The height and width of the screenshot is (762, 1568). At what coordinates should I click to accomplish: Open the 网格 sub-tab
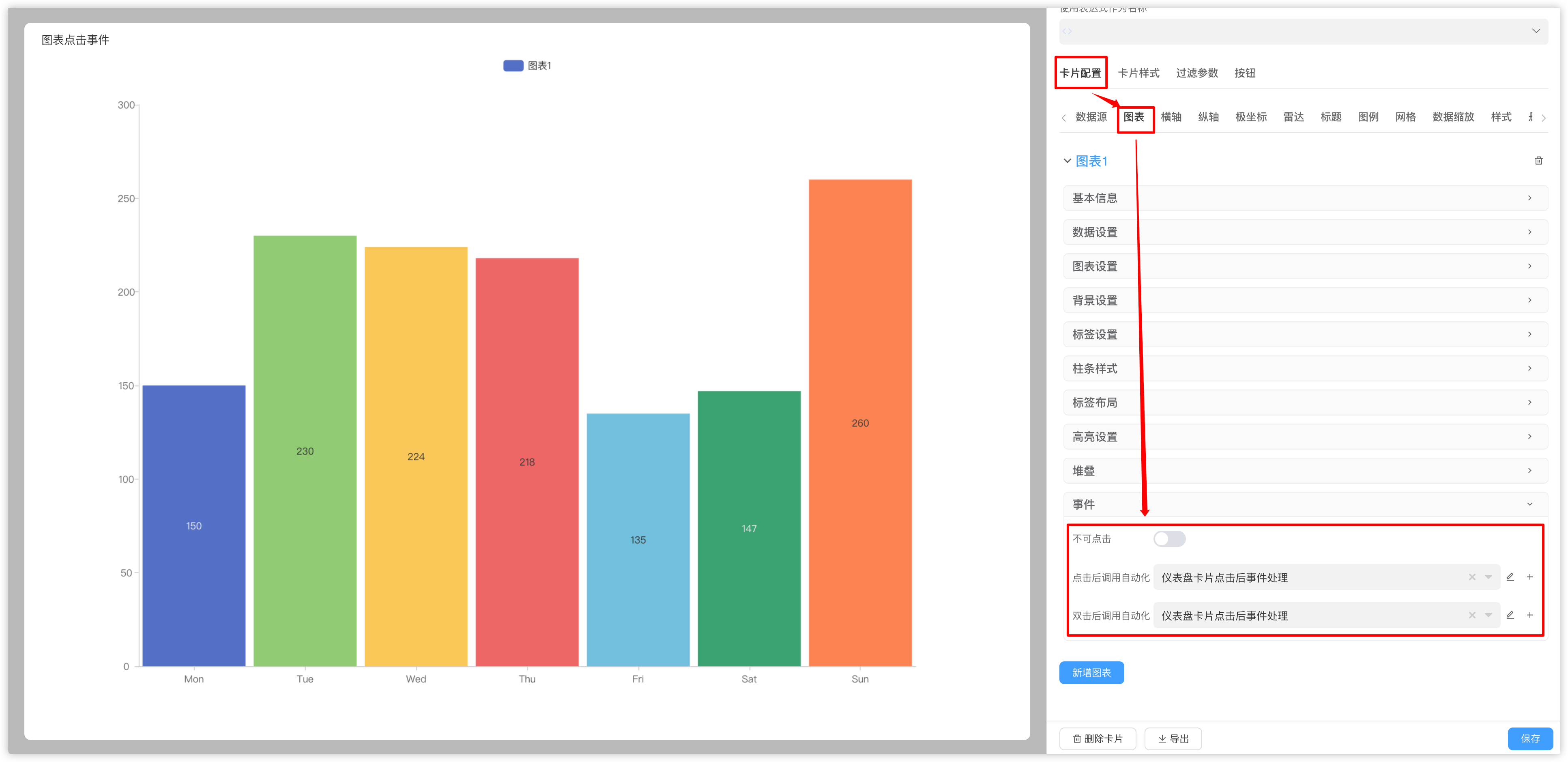point(1405,117)
